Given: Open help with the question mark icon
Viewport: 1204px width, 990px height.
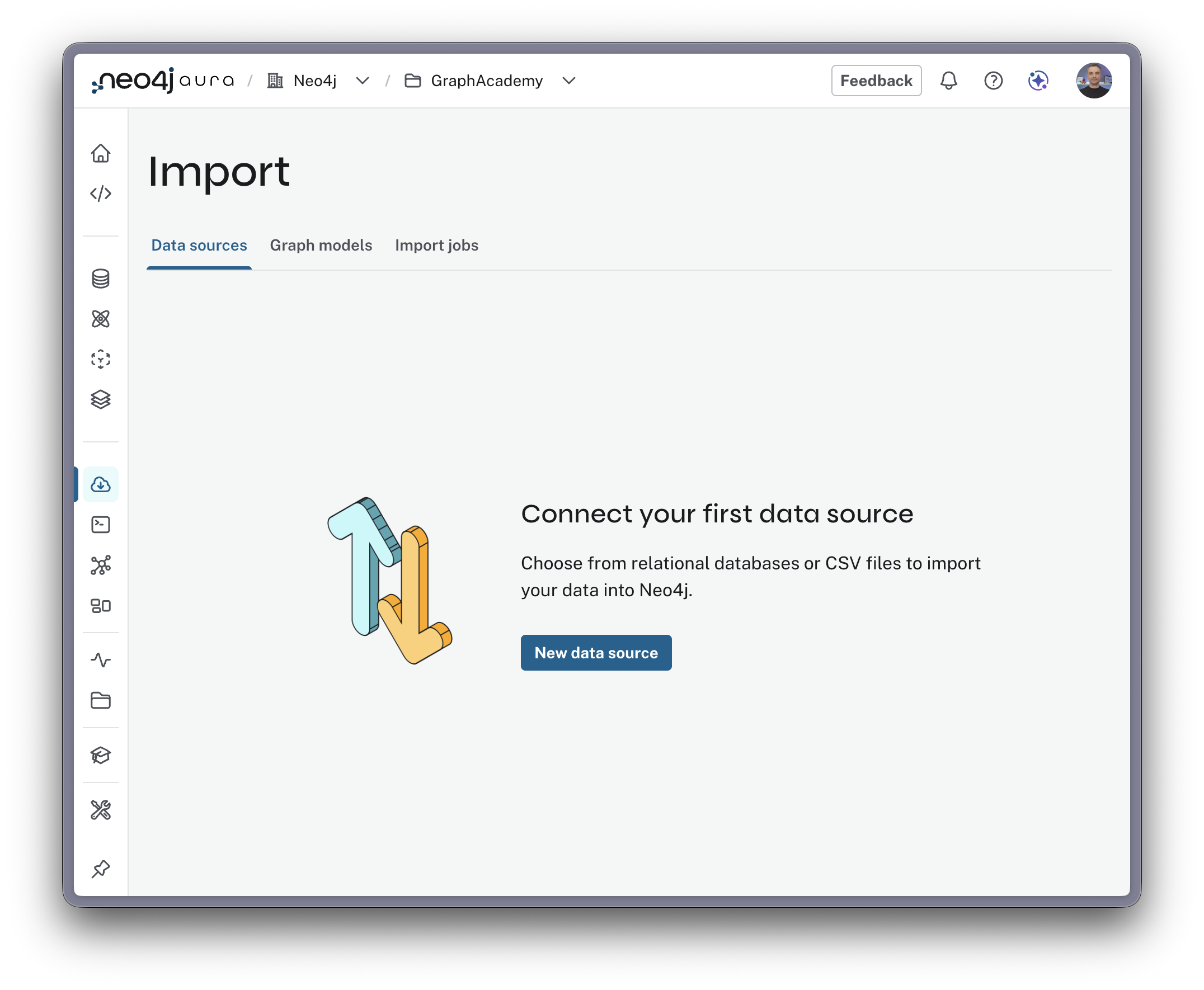Looking at the screenshot, I should pyautogui.click(x=993, y=81).
